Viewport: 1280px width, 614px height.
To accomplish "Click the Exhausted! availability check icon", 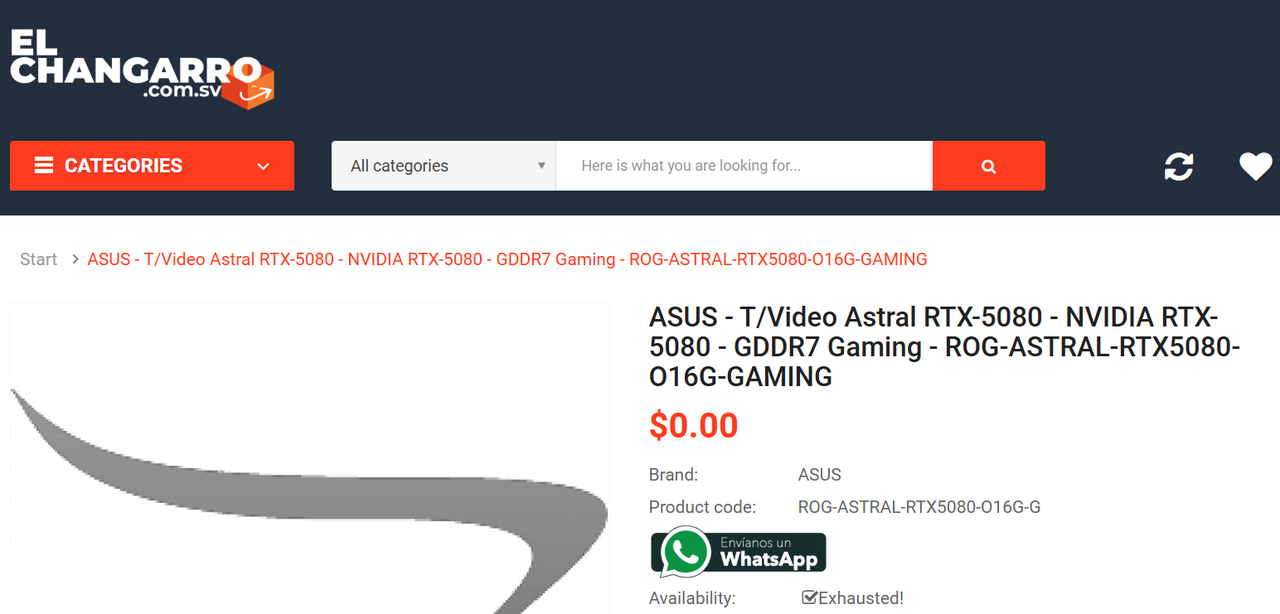I will pos(810,598).
